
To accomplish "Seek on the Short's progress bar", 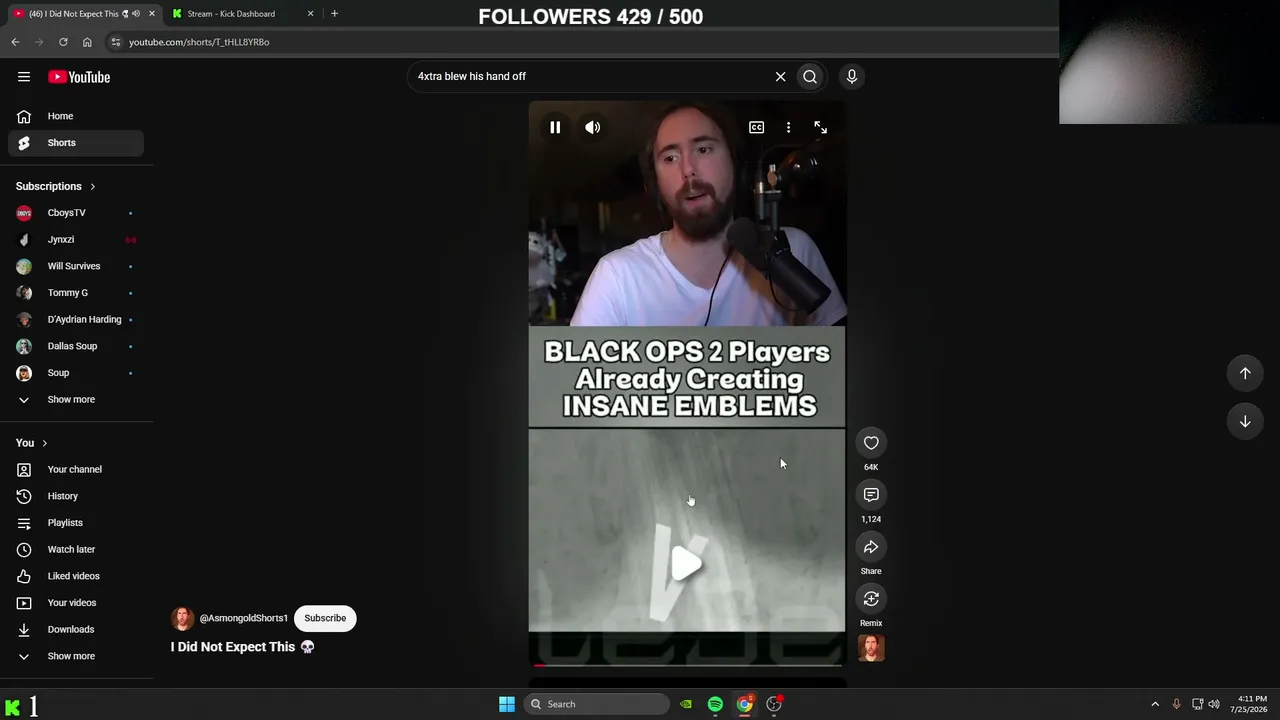I will [x=687, y=665].
